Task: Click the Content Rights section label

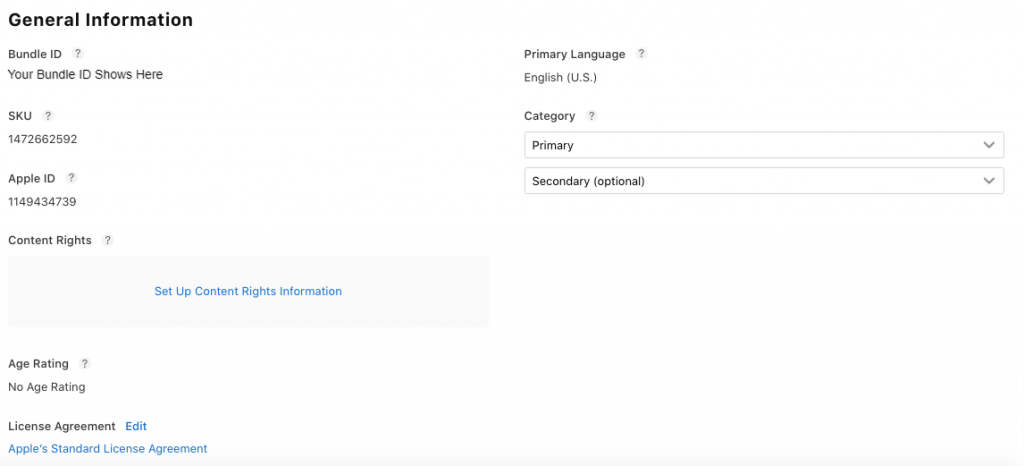Action: (50, 240)
